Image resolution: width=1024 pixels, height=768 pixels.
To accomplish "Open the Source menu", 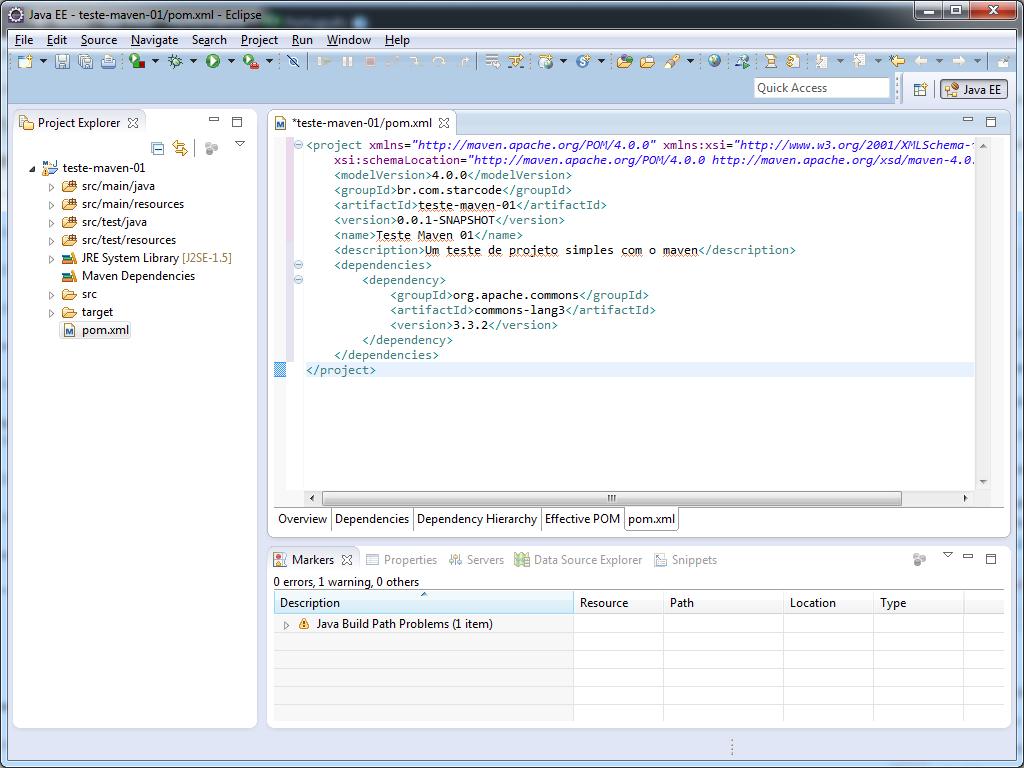I will (x=99, y=40).
